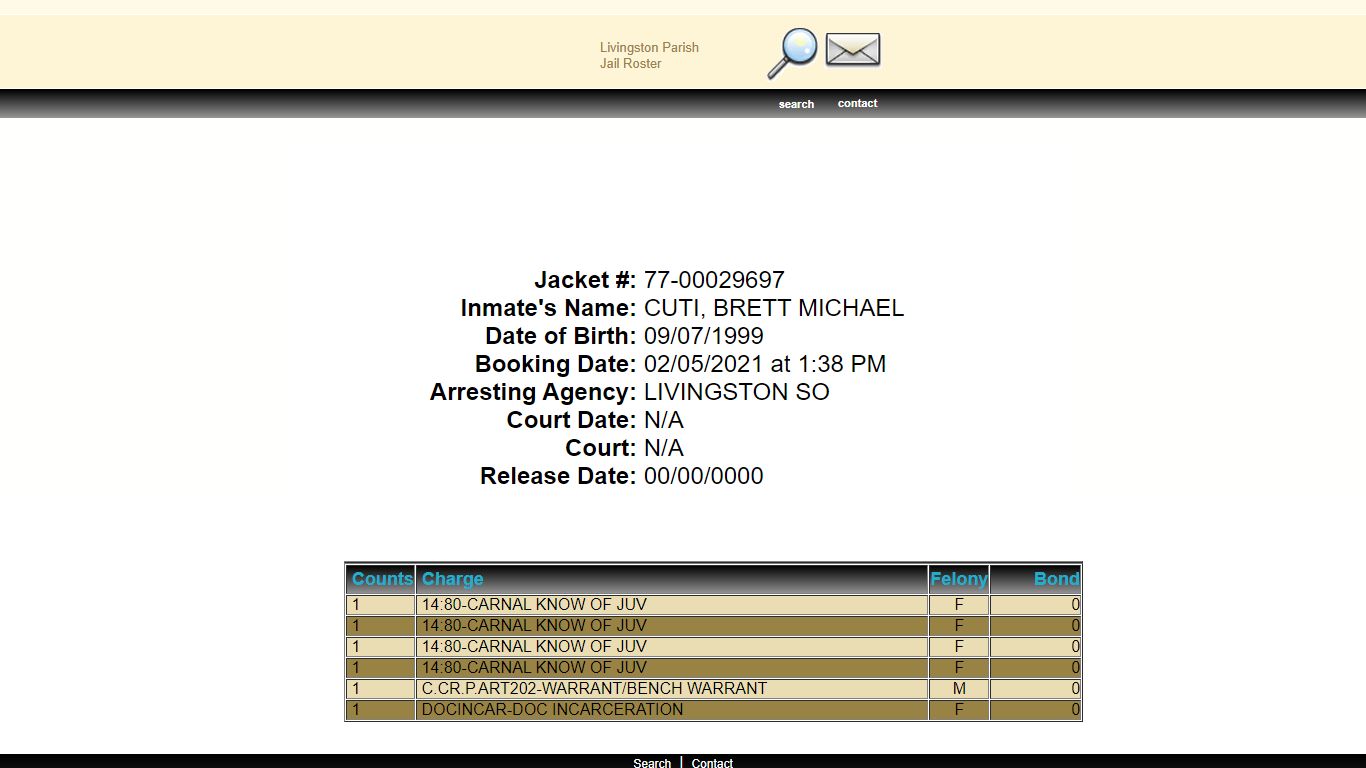Click the M value in the bench warrant row
The width and height of the screenshot is (1366, 768).
959,689
